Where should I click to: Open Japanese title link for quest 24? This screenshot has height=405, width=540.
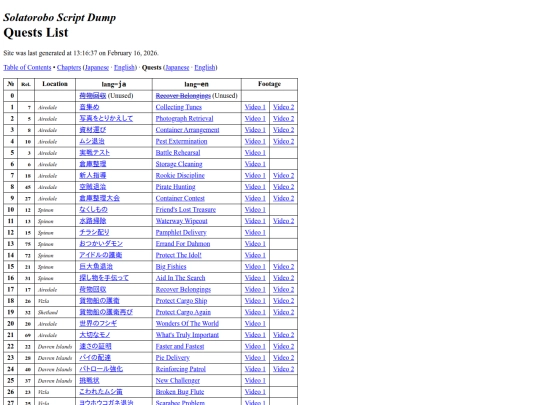coord(101,369)
